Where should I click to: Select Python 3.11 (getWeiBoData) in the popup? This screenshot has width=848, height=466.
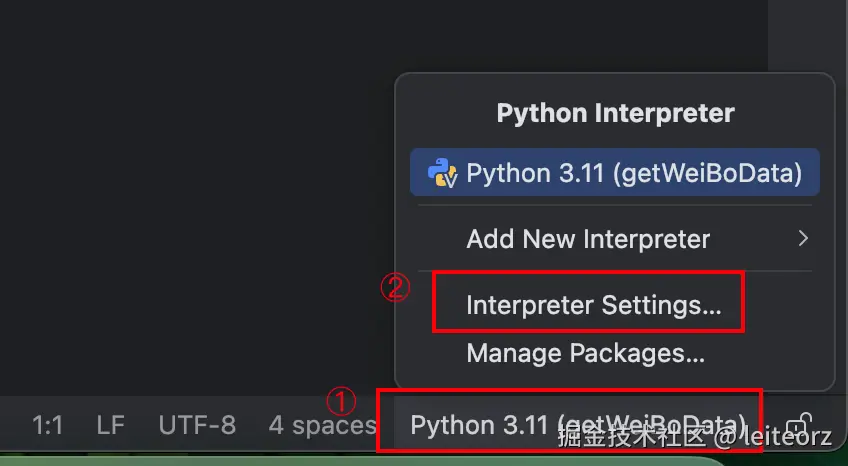point(633,173)
